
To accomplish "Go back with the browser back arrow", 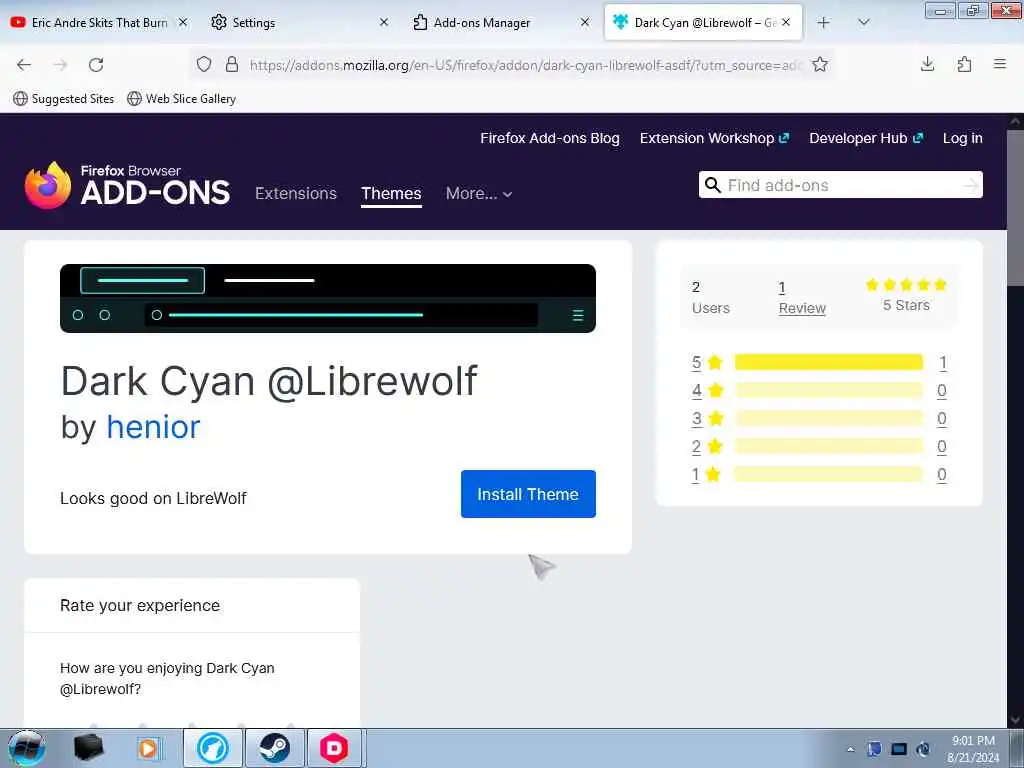I will pos(24,65).
